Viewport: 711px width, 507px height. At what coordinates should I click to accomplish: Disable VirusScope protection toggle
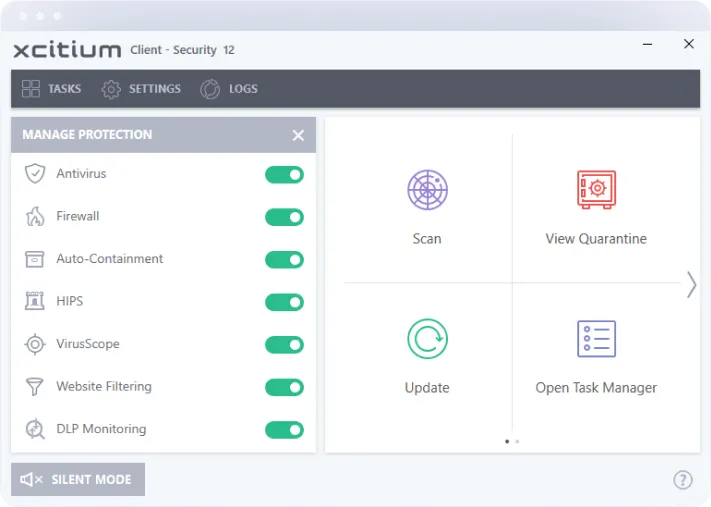(x=284, y=345)
